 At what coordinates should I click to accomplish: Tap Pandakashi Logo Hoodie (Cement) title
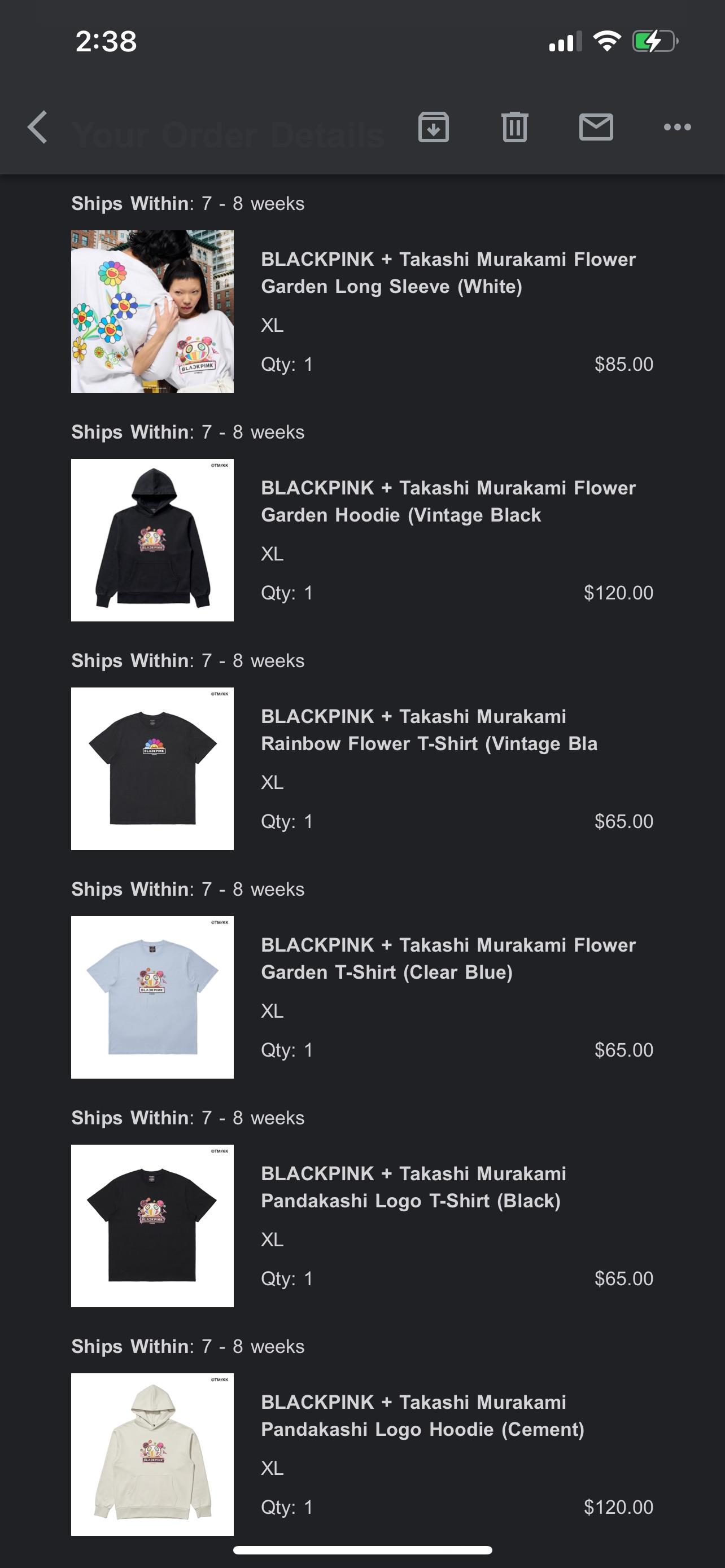point(422,1416)
